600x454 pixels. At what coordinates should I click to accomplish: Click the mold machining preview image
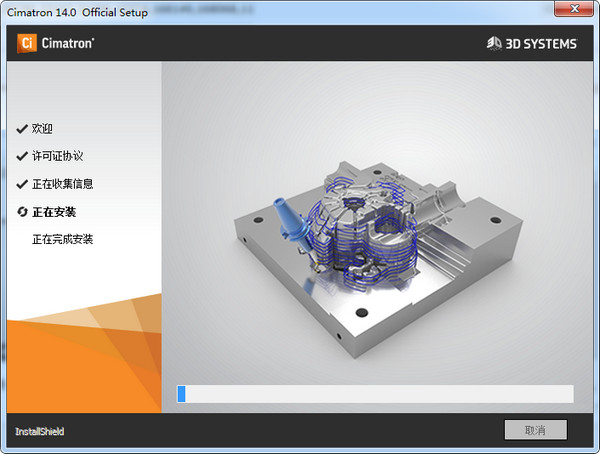tap(378, 259)
